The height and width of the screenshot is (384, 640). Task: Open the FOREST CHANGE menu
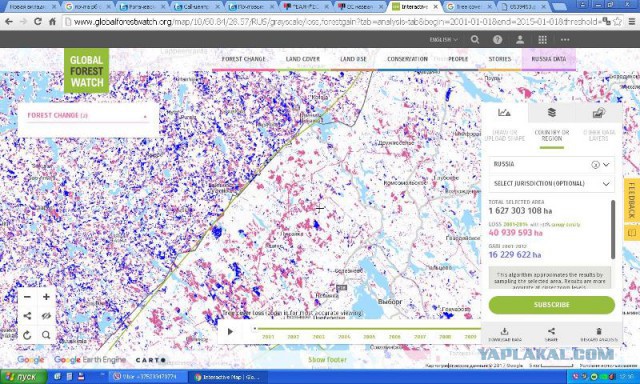coord(244,59)
